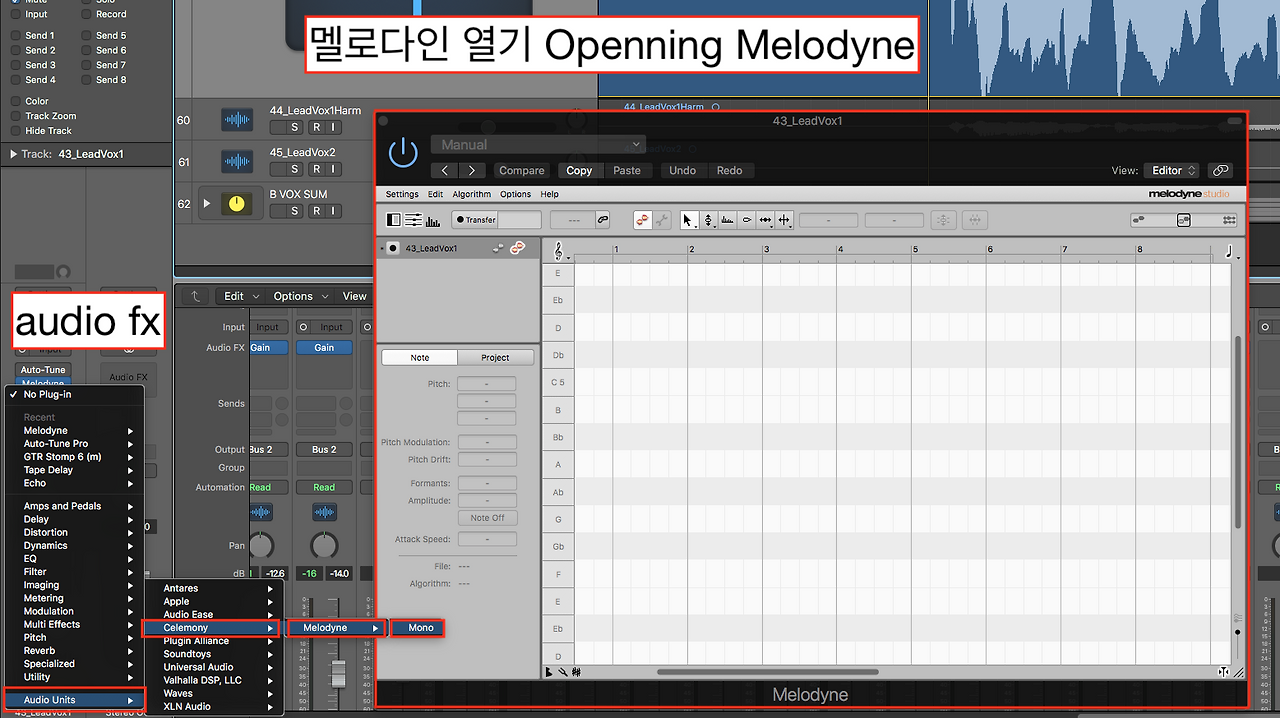The width and height of the screenshot is (1280, 718).
Task: Select previous preset arrow in Melodyne header
Action: tap(445, 171)
